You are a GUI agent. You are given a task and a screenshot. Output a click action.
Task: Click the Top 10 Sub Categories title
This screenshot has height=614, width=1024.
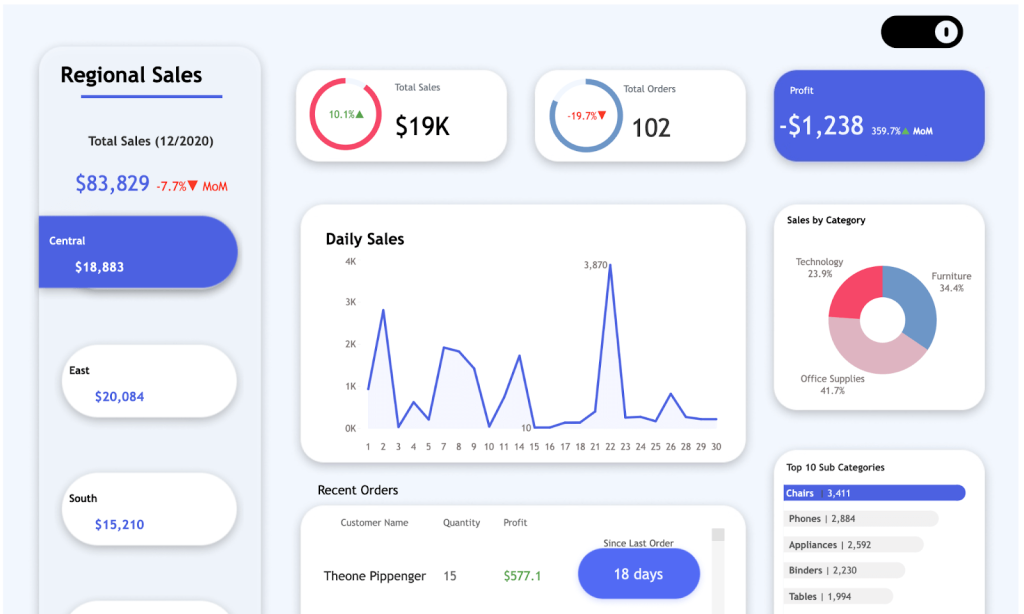pyautogui.click(x=835, y=467)
